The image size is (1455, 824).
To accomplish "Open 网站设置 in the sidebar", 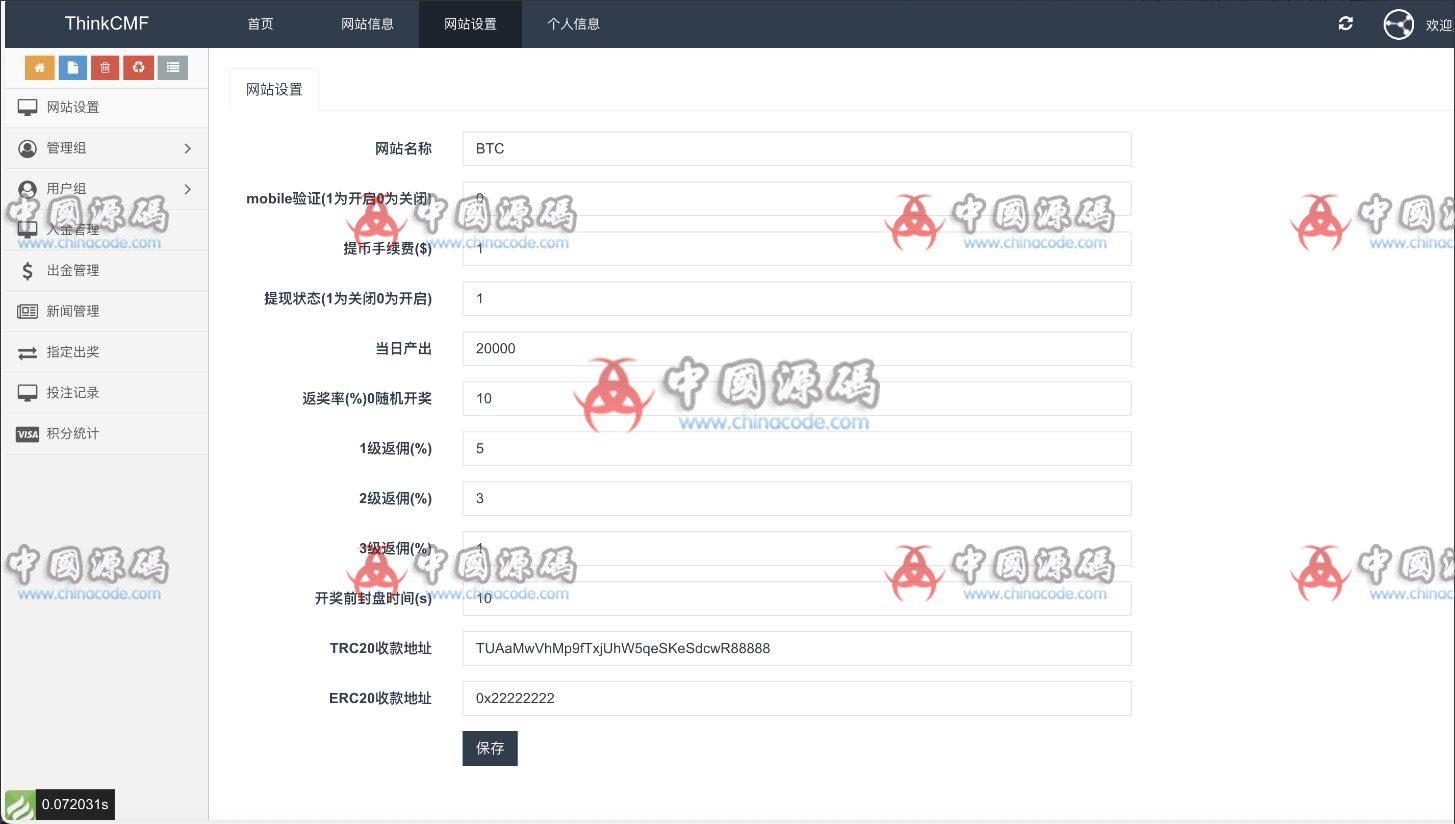I will tap(105, 108).
